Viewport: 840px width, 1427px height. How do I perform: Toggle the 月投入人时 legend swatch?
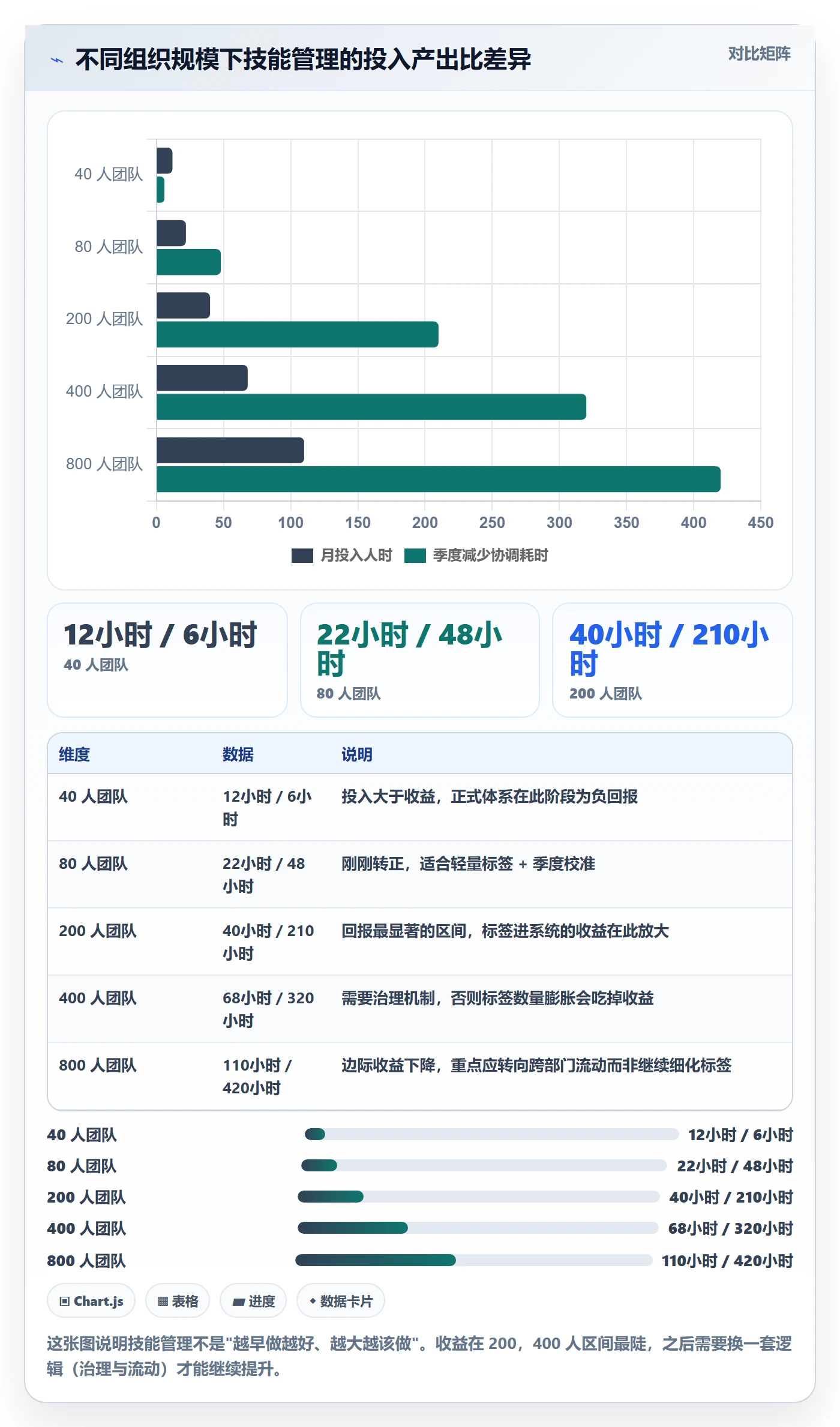(x=302, y=556)
